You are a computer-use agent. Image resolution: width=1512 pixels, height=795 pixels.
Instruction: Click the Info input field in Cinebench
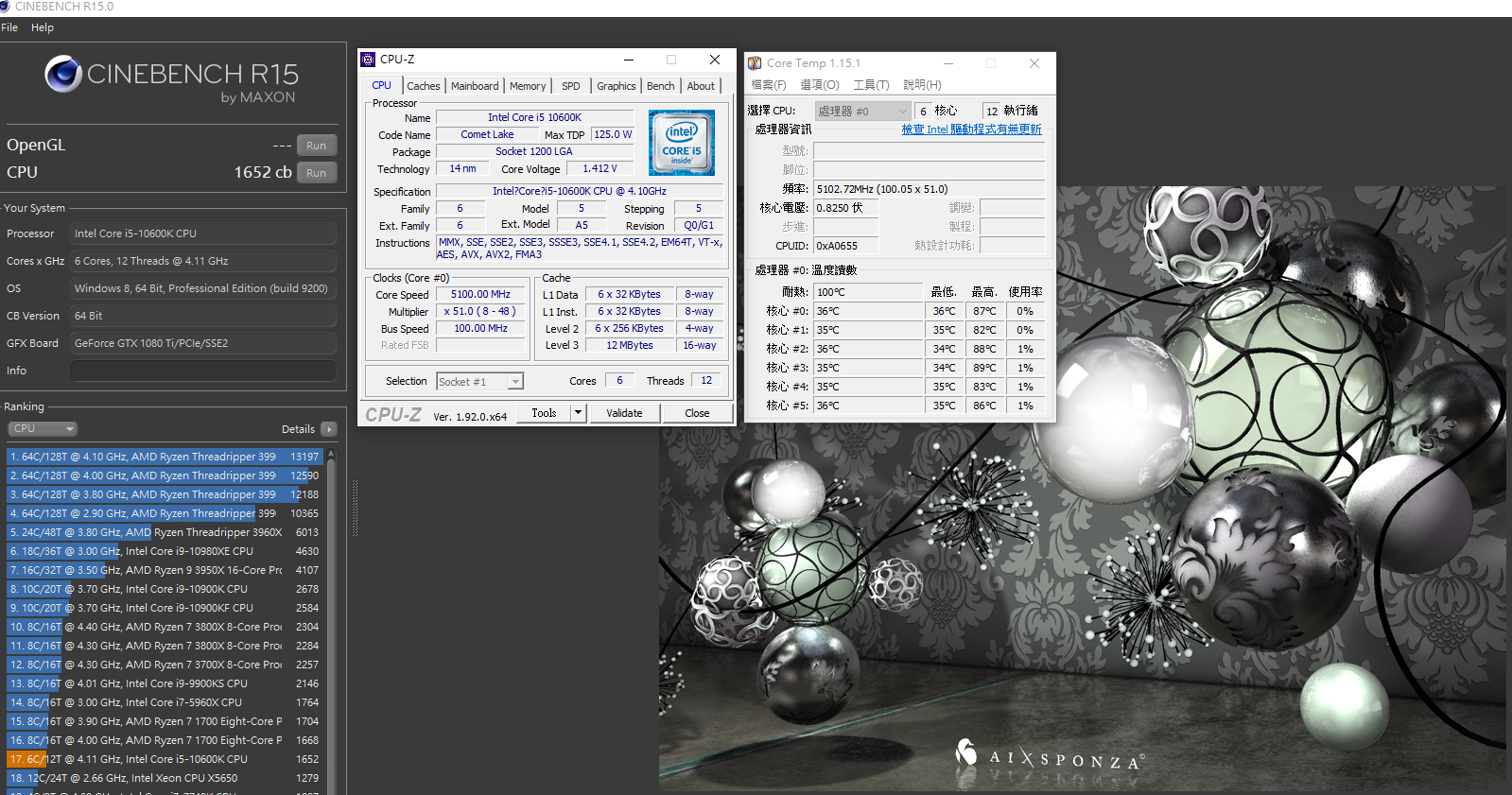203,371
